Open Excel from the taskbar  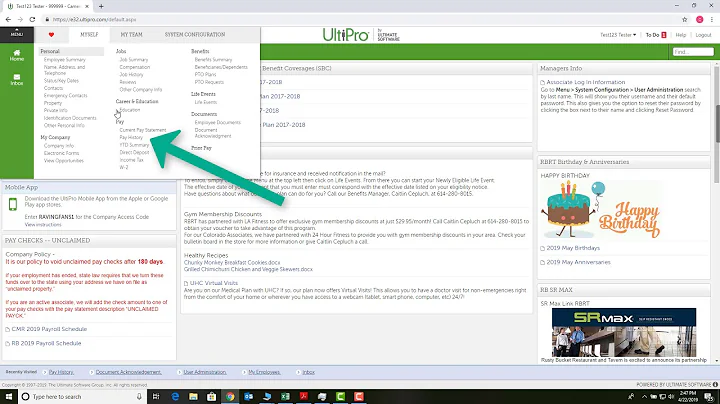point(285,396)
